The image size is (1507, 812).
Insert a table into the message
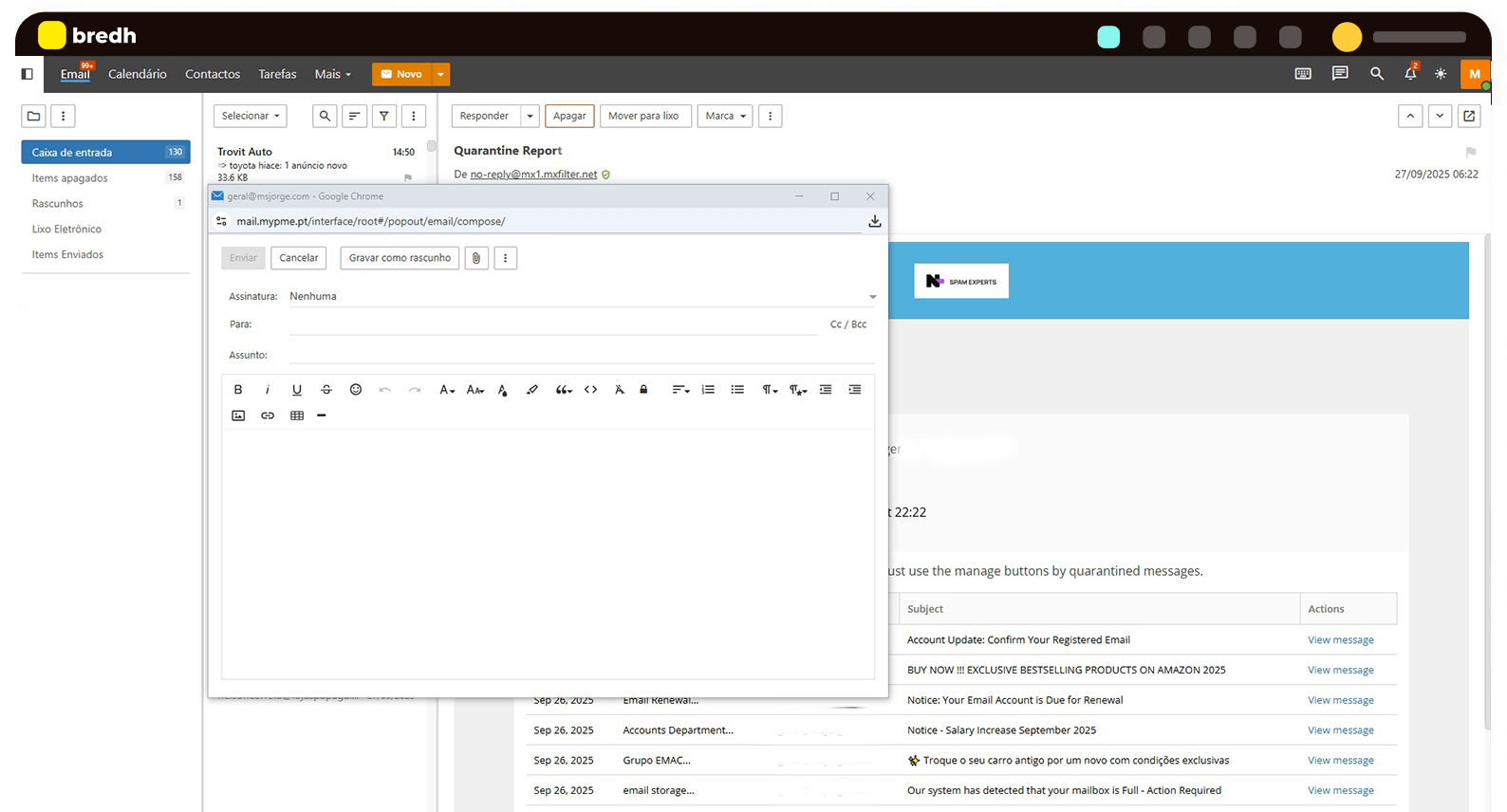[297, 415]
